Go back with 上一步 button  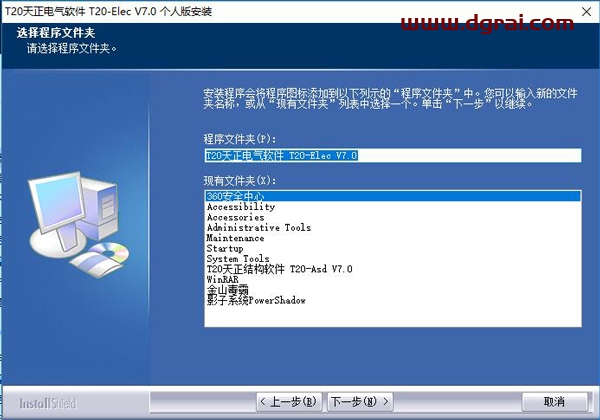(291, 402)
